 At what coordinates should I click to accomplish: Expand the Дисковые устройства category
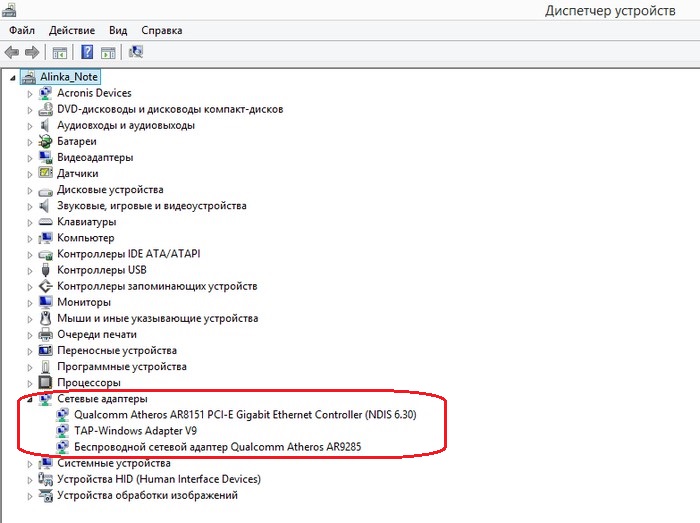click(29, 190)
